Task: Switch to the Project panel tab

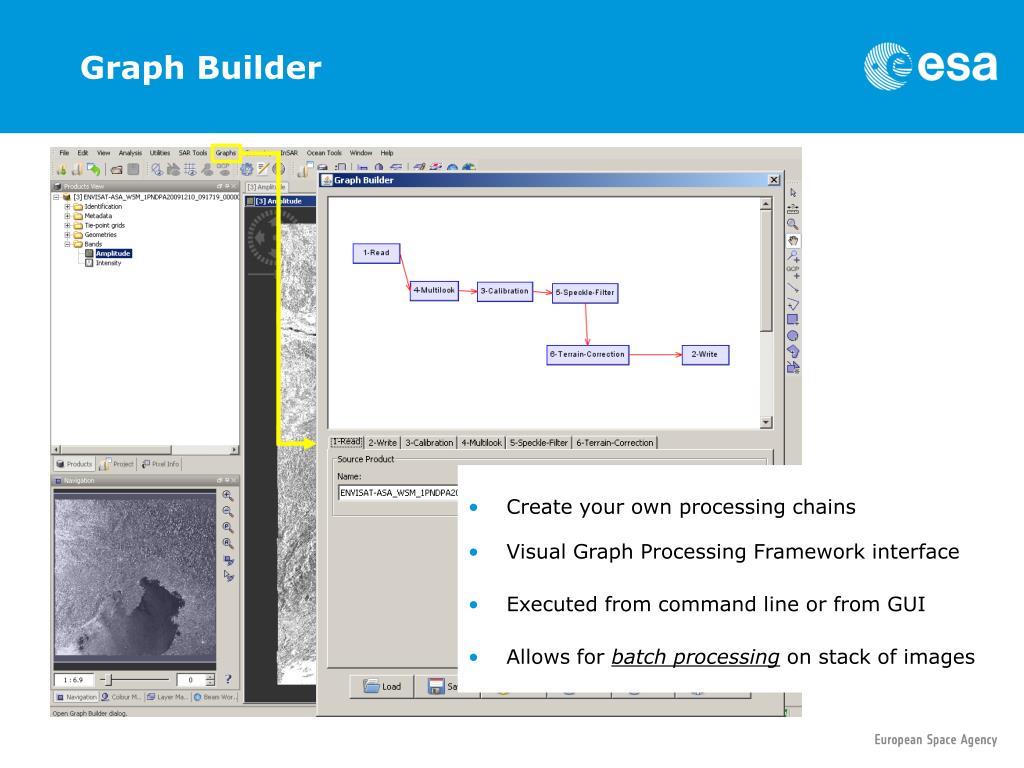Action: point(118,464)
